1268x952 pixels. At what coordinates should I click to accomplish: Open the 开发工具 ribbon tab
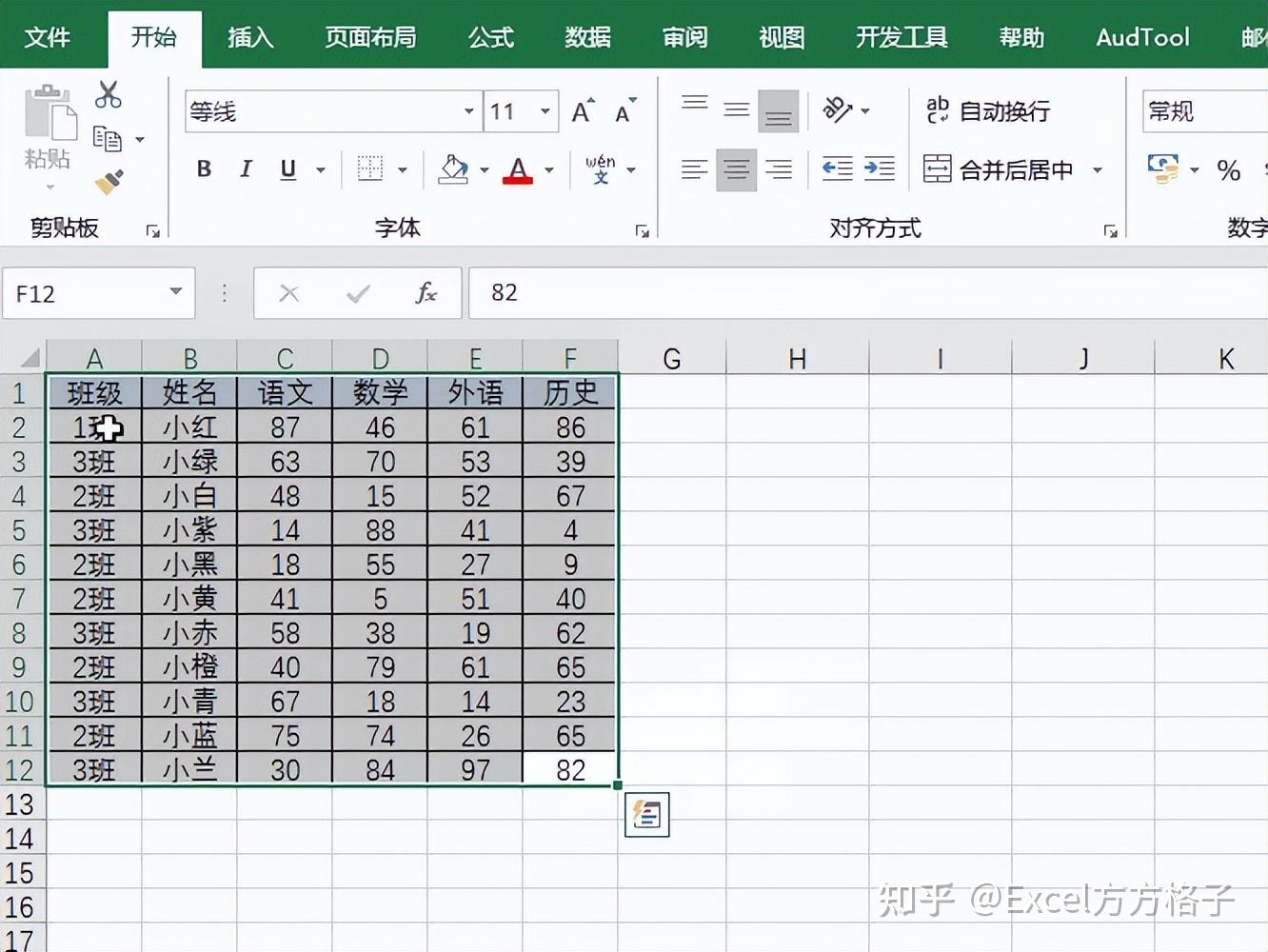click(x=899, y=37)
